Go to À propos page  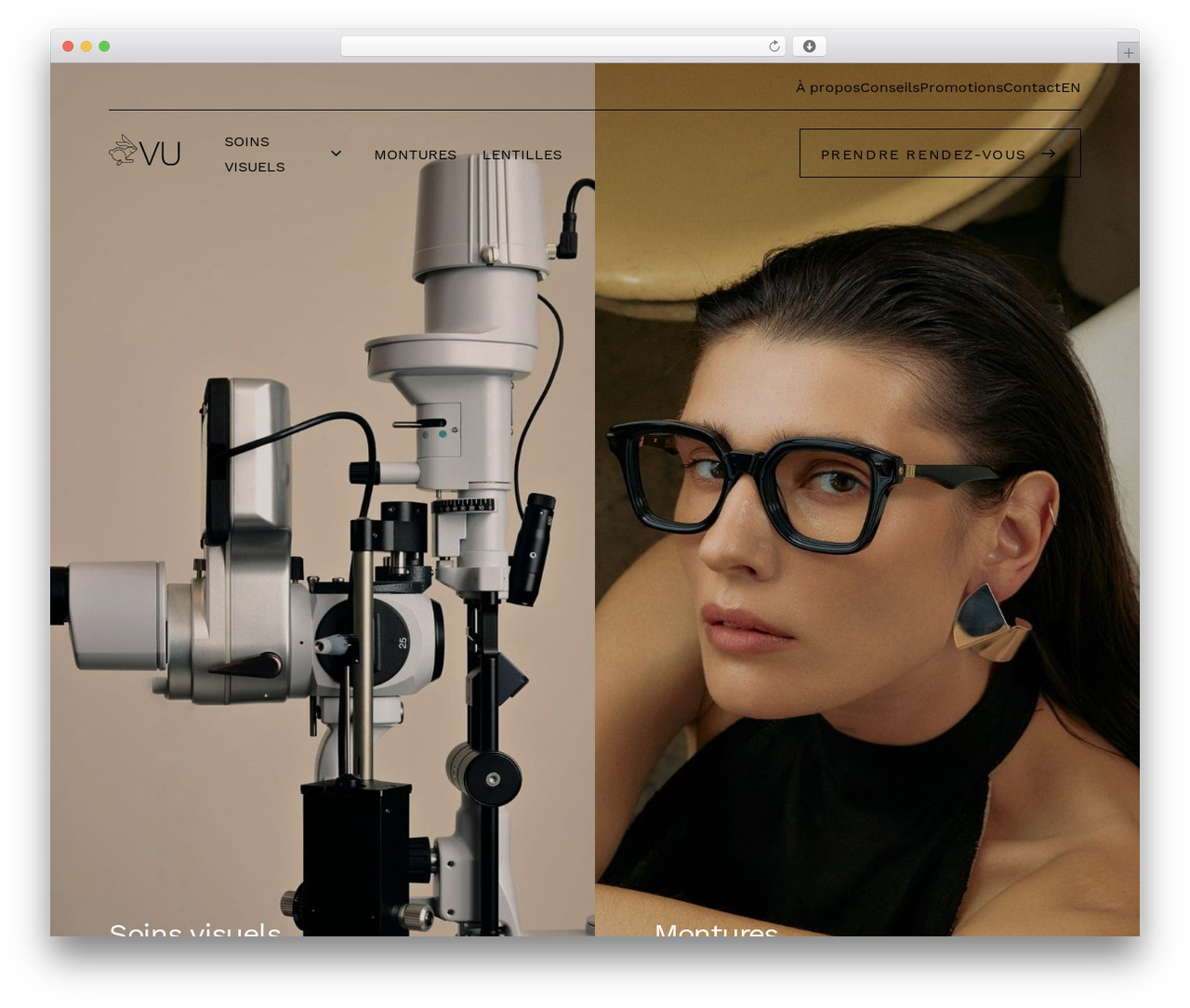[827, 87]
